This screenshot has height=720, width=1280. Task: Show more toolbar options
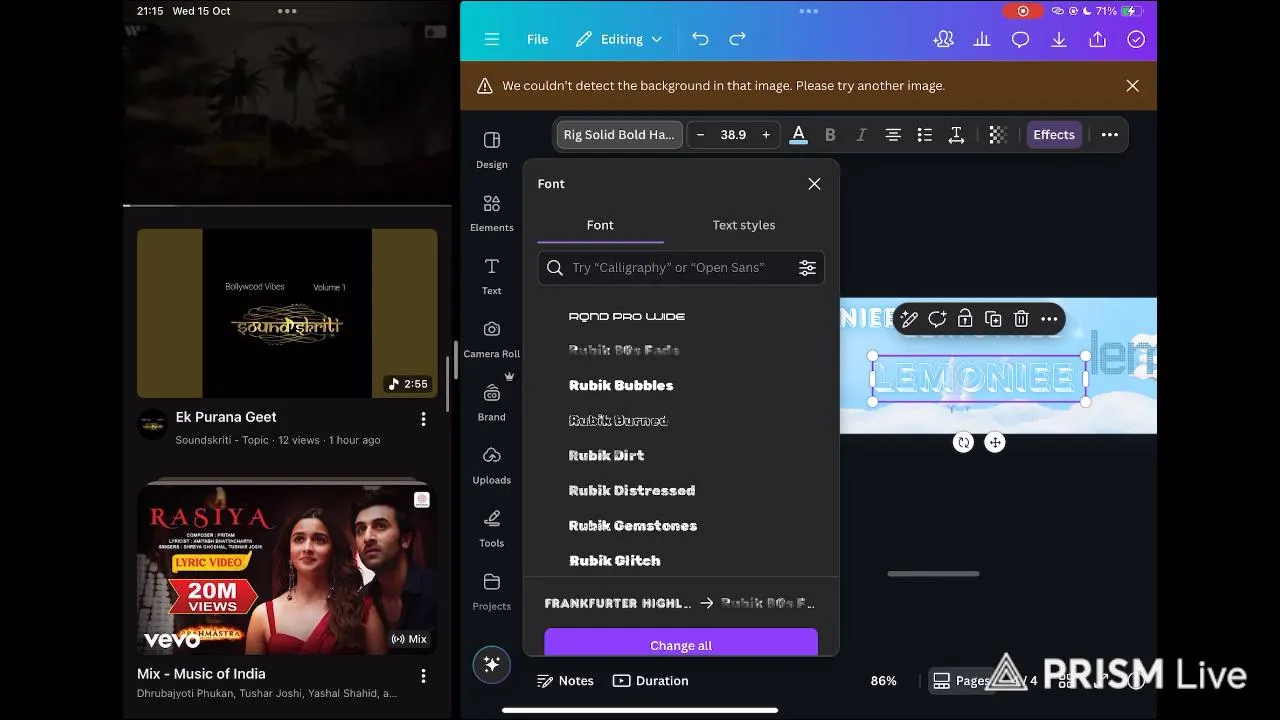coord(1109,135)
